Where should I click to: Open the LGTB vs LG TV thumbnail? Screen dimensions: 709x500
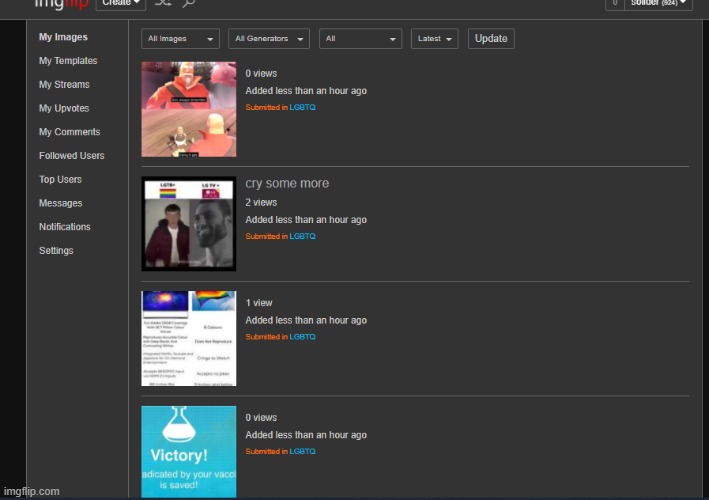pos(189,224)
